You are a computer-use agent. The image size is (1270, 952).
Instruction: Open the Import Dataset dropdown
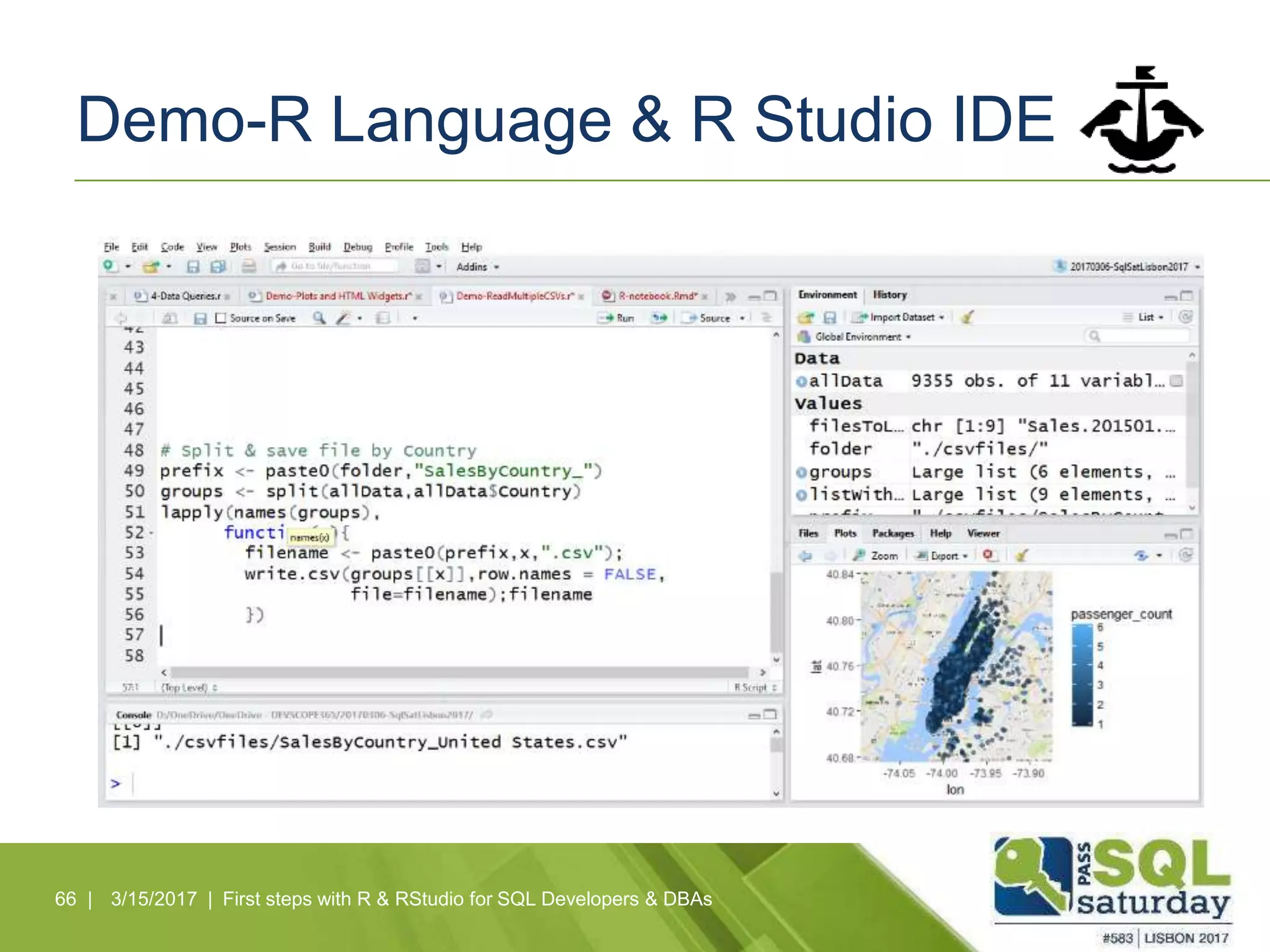pyautogui.click(x=899, y=317)
